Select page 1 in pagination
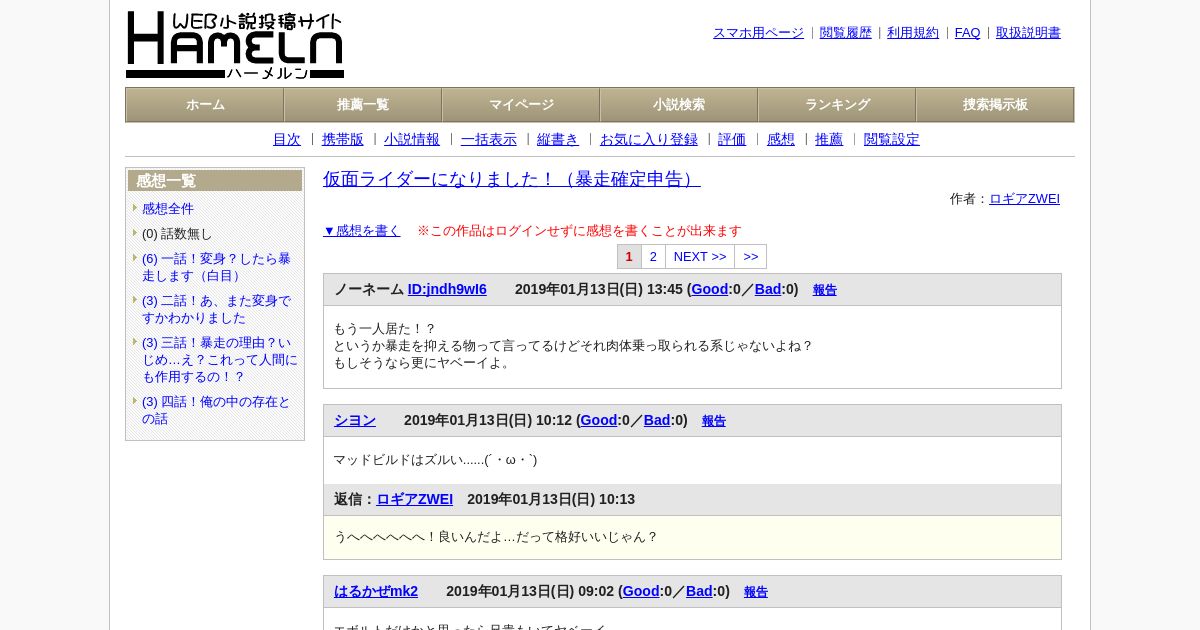 [x=629, y=257]
